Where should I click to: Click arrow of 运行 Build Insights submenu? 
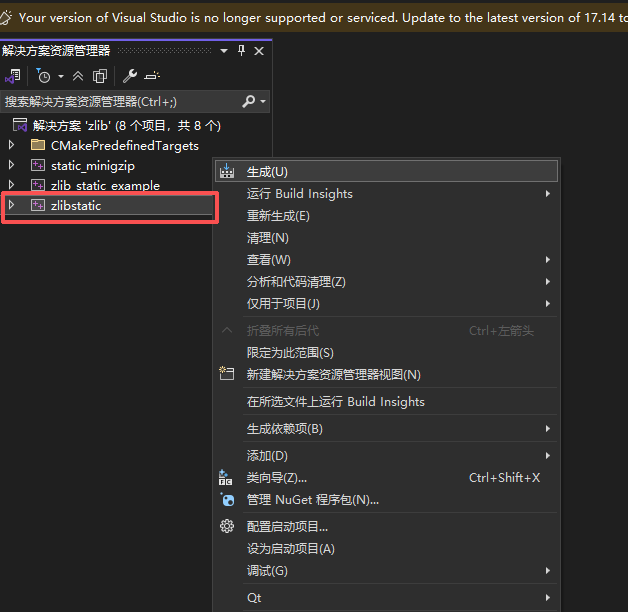click(x=547, y=194)
